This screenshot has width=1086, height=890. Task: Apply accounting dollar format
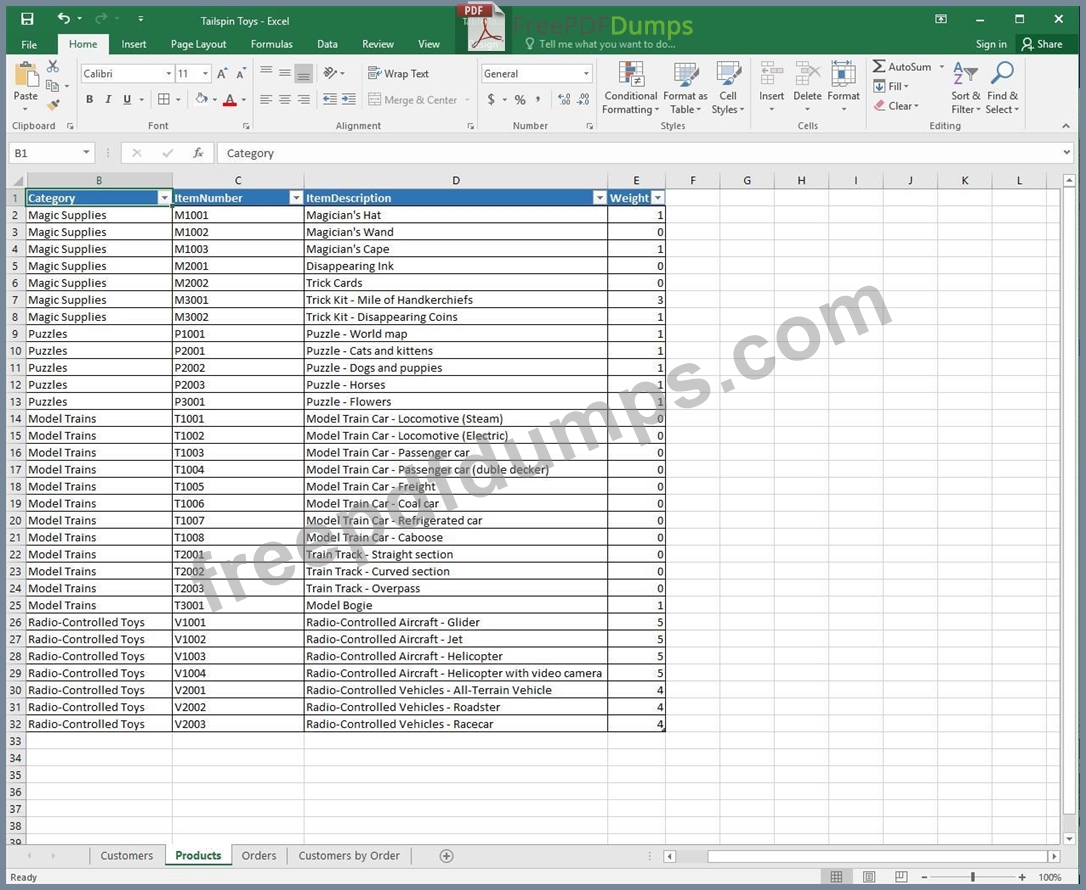[491, 100]
